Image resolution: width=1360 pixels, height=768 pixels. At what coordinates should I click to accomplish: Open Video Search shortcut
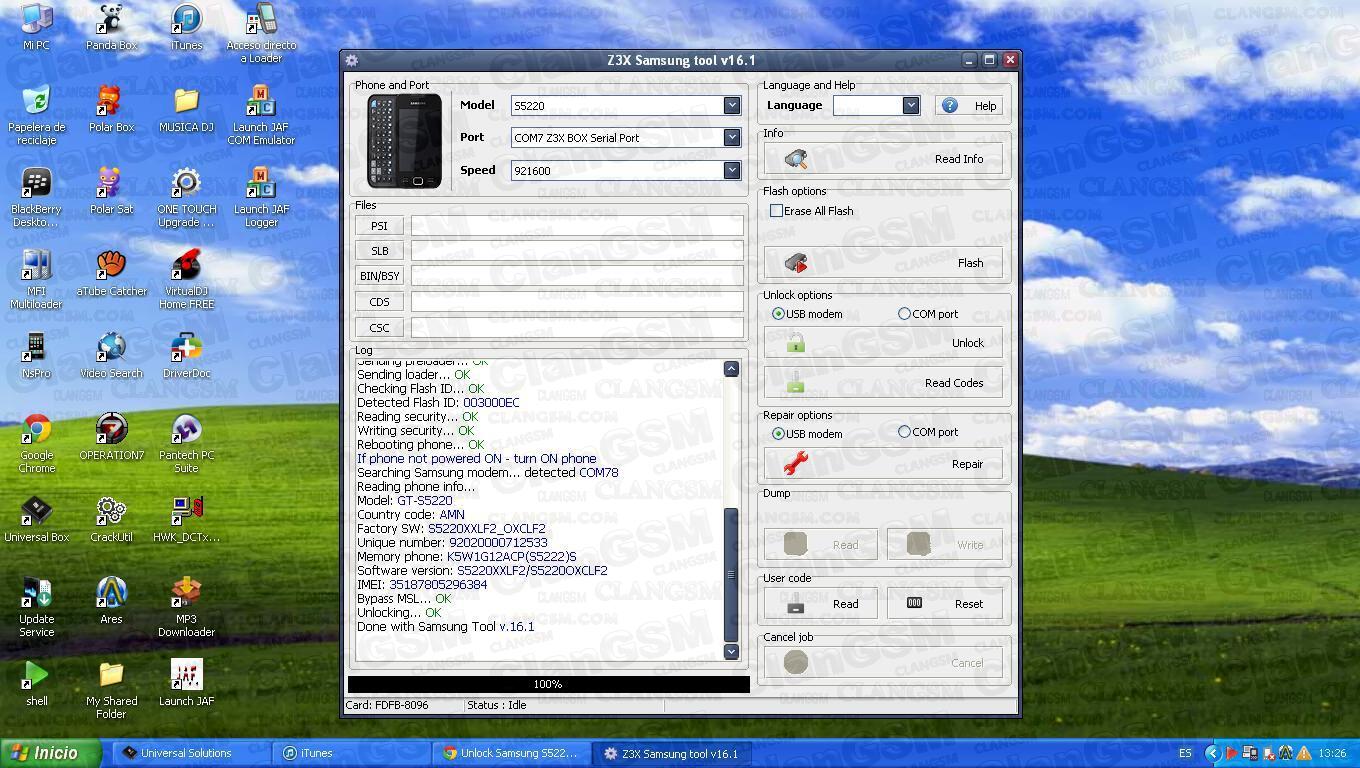(111, 355)
